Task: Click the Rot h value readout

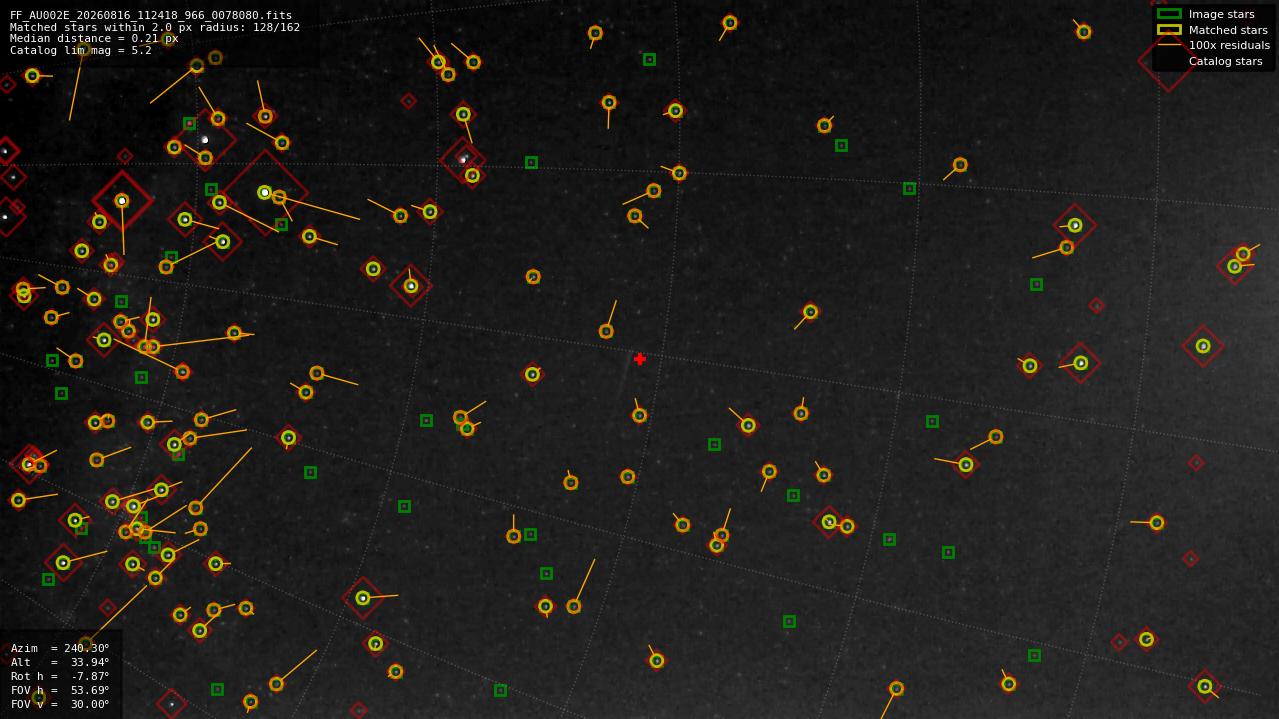Action: coord(60,676)
